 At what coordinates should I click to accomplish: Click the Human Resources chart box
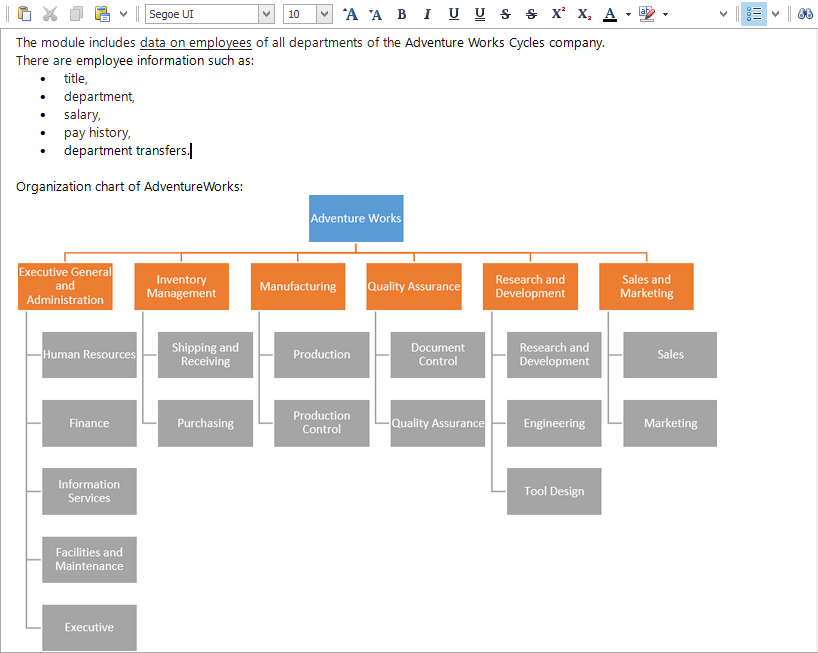89,355
